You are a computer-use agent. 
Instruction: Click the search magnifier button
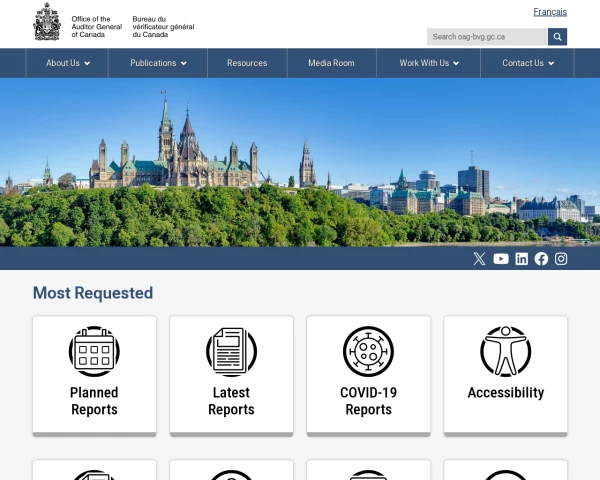(557, 37)
